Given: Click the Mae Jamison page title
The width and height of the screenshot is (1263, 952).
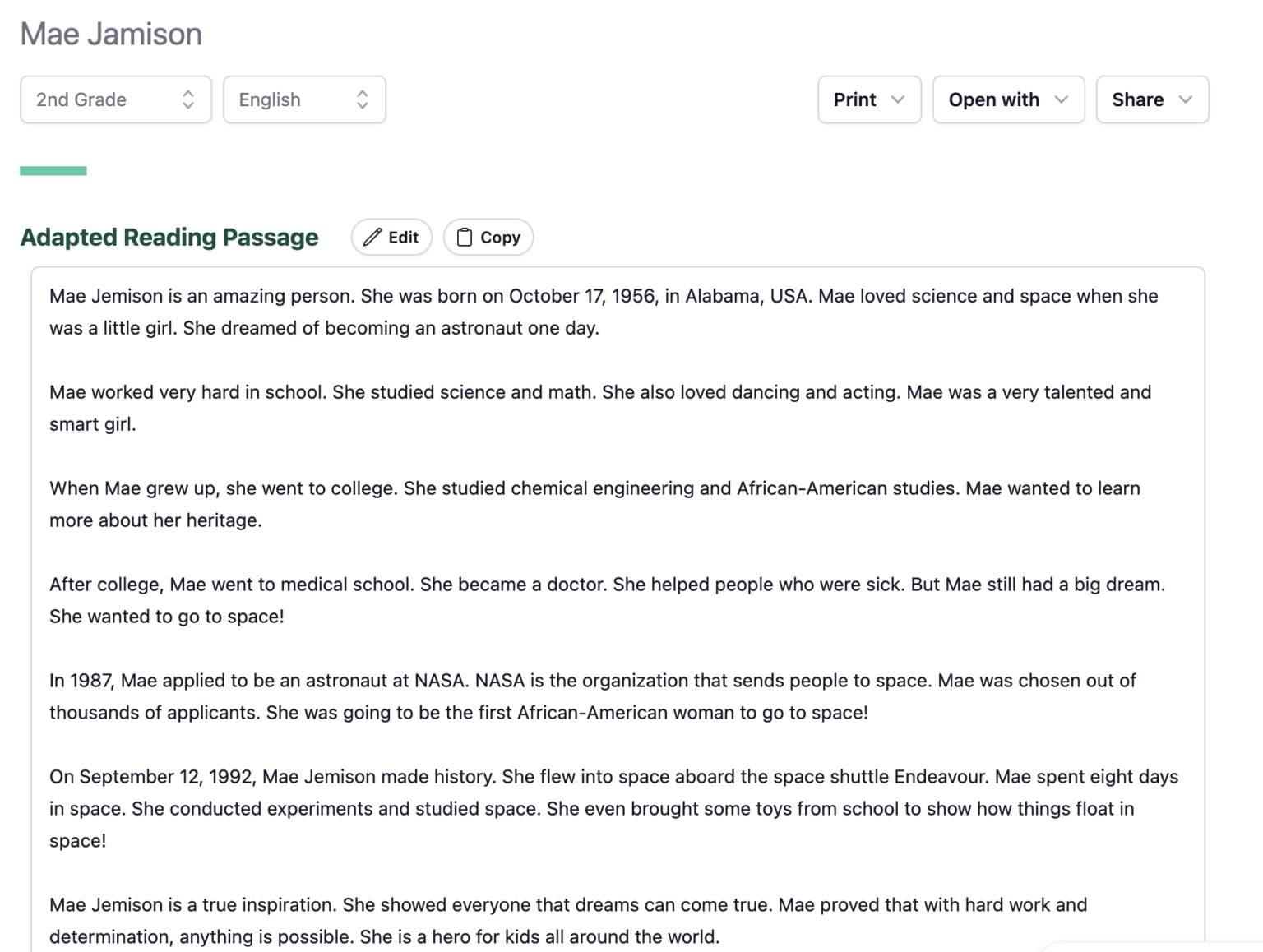Looking at the screenshot, I should tap(111, 35).
